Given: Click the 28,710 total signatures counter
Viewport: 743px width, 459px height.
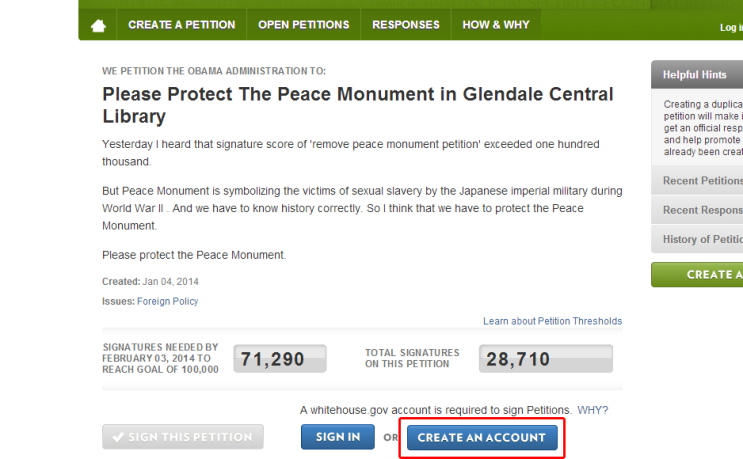Looking at the screenshot, I should pos(545,359).
